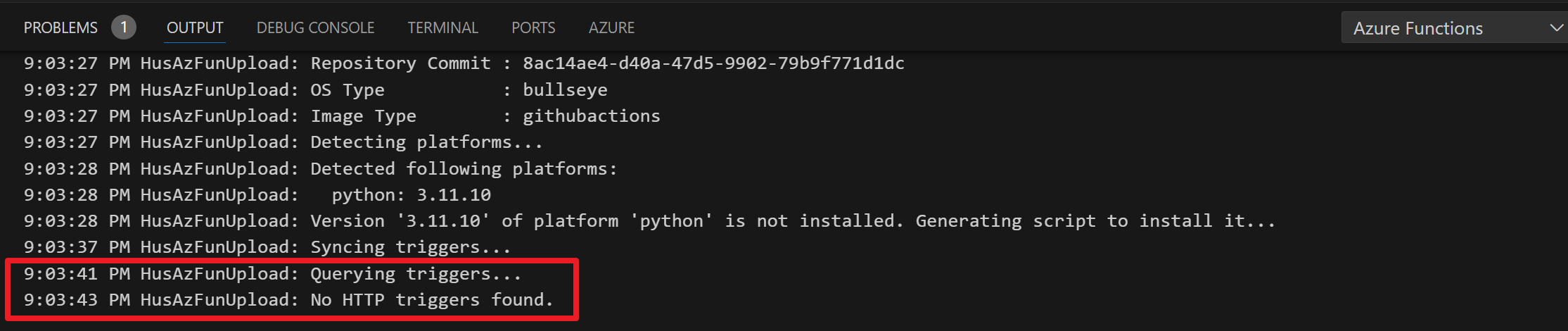This screenshot has width=1568, height=331.
Task: Open the DEBUG CONSOLE tab
Action: click(315, 27)
